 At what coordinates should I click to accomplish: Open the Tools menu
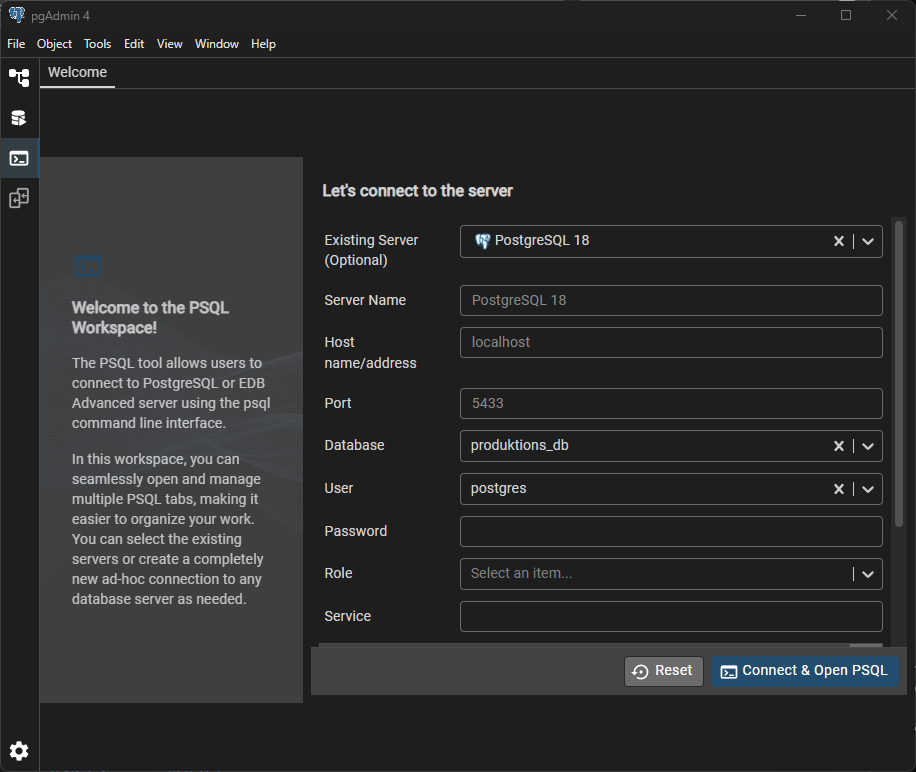[x=97, y=44]
